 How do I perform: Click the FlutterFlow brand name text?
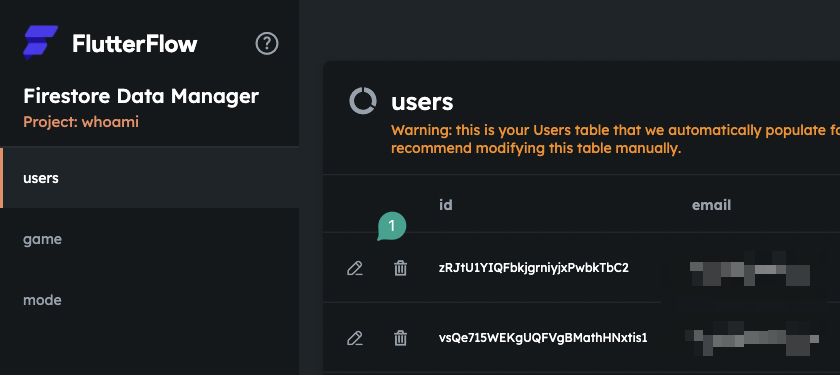click(134, 43)
